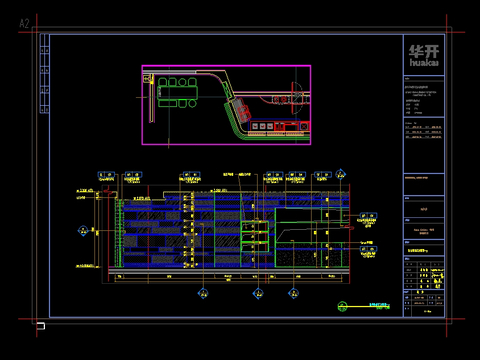Click the lower blue callout tag right of elevation

(x=368, y=249)
